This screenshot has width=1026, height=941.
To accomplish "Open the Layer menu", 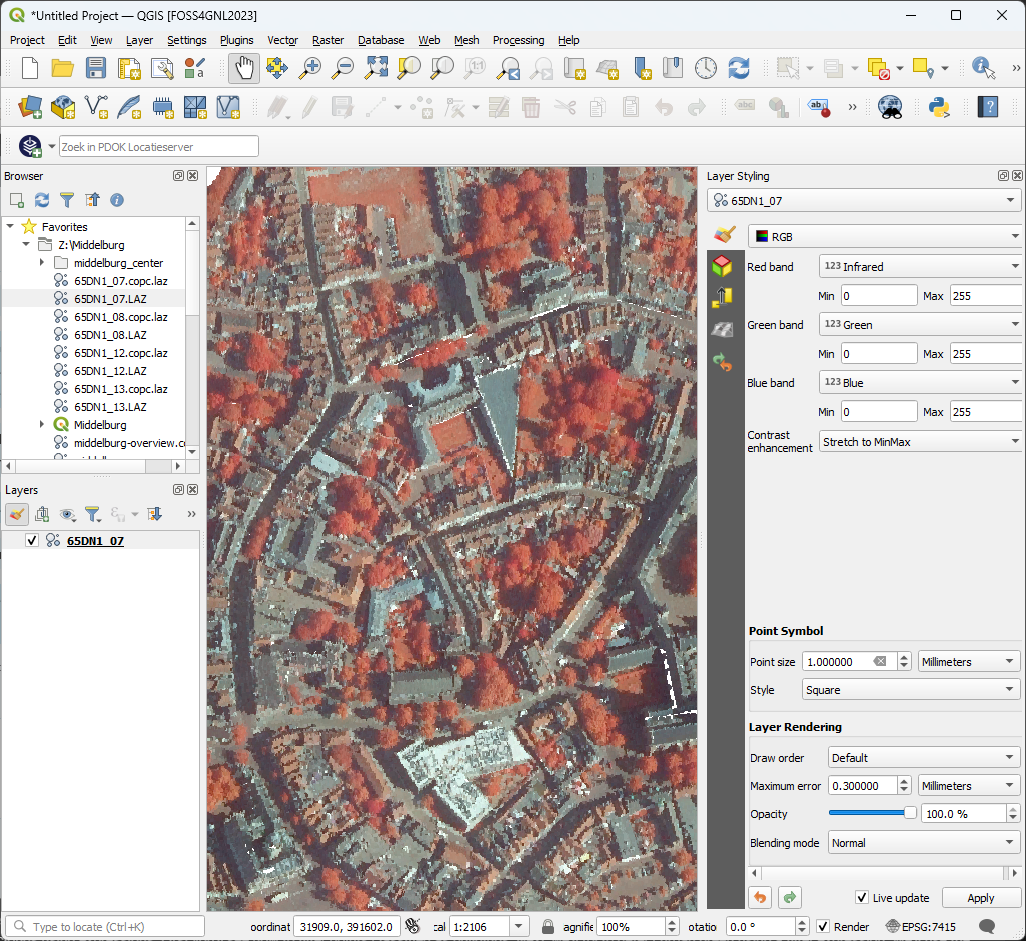I will [139, 40].
